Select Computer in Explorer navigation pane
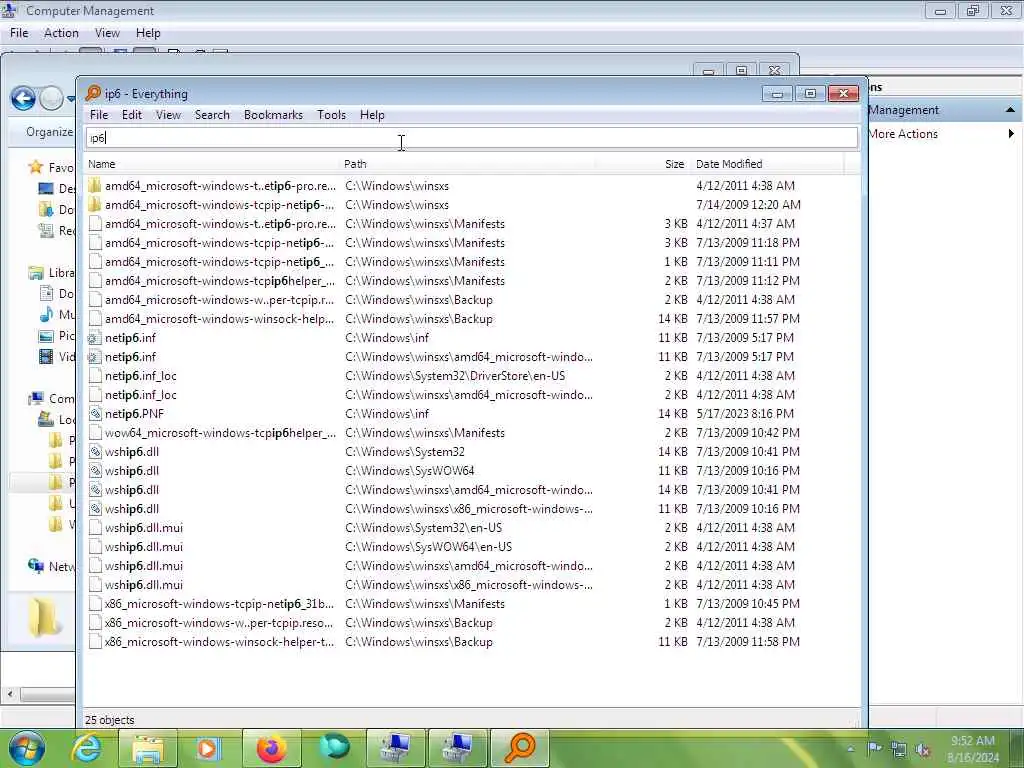Viewport: 1024px width, 768px height. click(52, 398)
